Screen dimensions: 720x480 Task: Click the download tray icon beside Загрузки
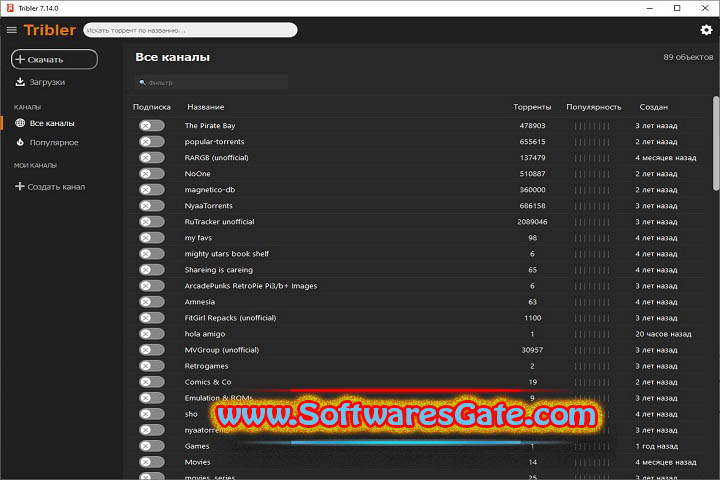point(20,82)
